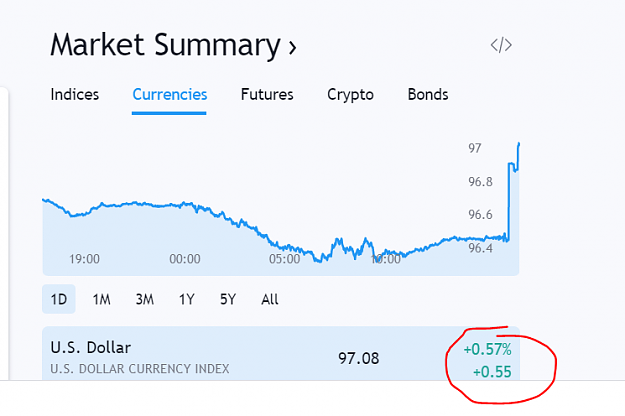The height and width of the screenshot is (416, 625).
Task: Click the U.S. DOLLAR CURRENCY INDEX subtitle
Action: 140,369
